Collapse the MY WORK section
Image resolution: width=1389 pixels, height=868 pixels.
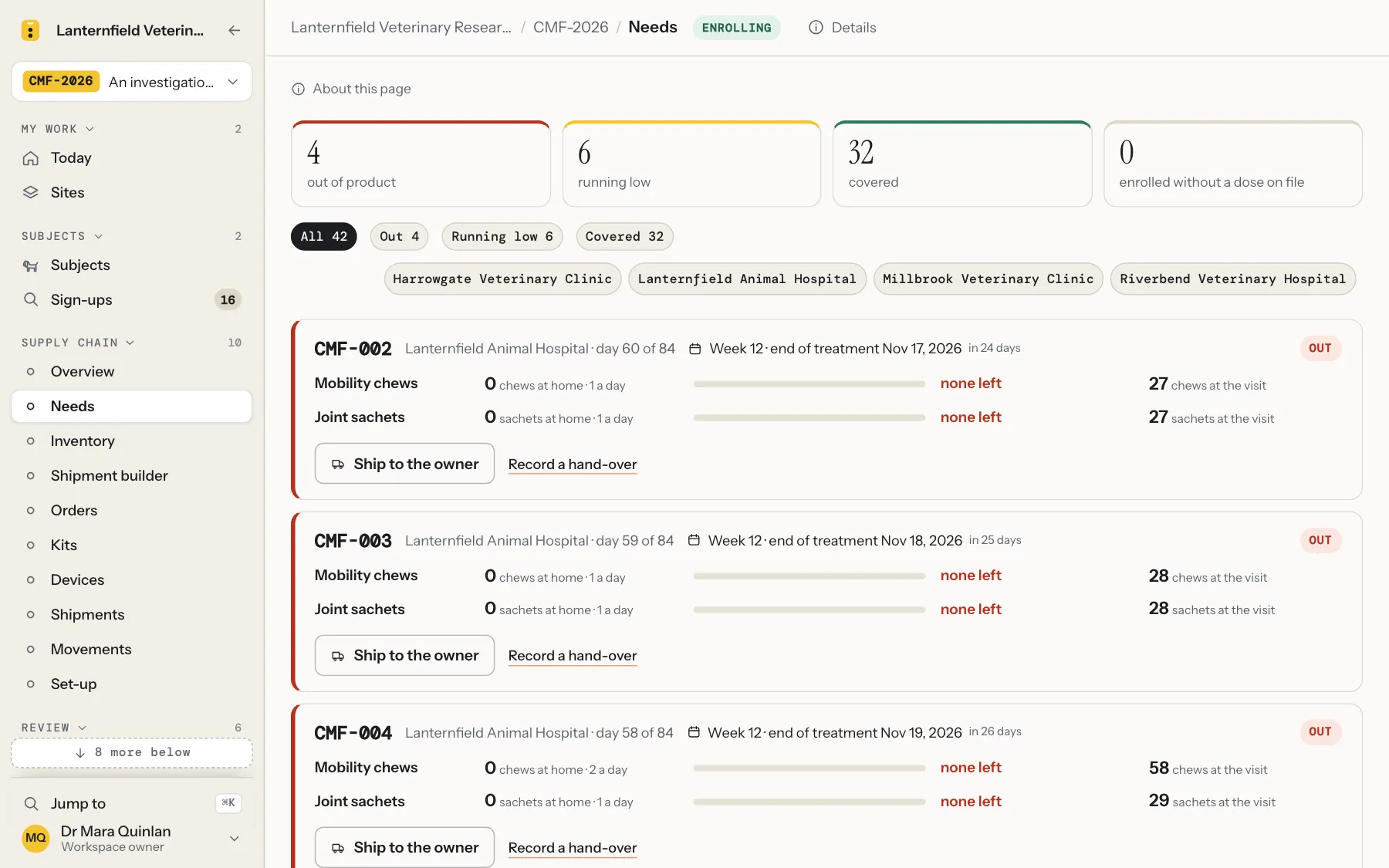tap(58, 129)
